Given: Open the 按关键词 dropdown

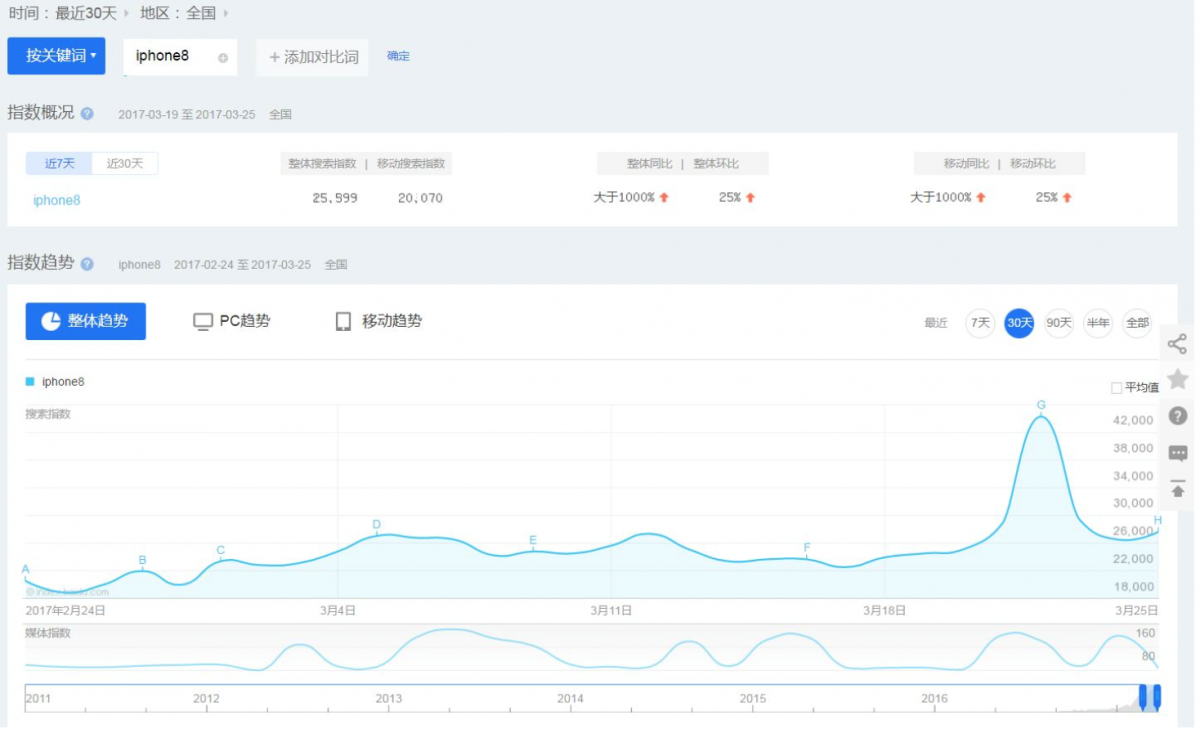Looking at the screenshot, I should (56, 56).
